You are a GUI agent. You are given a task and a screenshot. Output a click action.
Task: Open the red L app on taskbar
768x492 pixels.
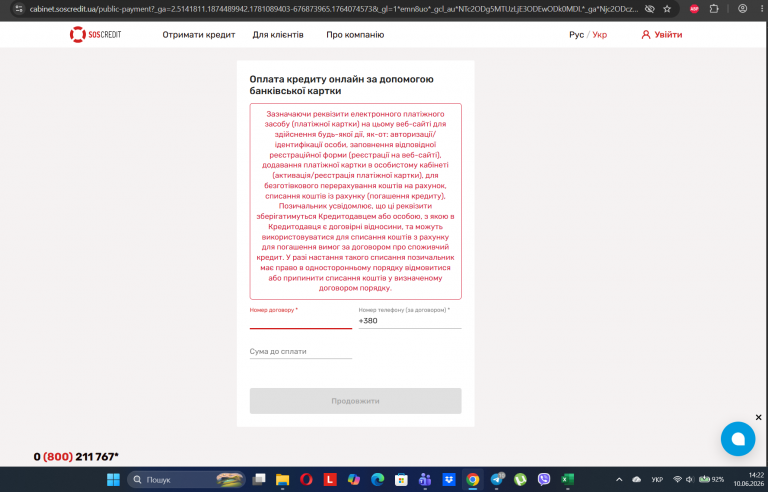330,479
